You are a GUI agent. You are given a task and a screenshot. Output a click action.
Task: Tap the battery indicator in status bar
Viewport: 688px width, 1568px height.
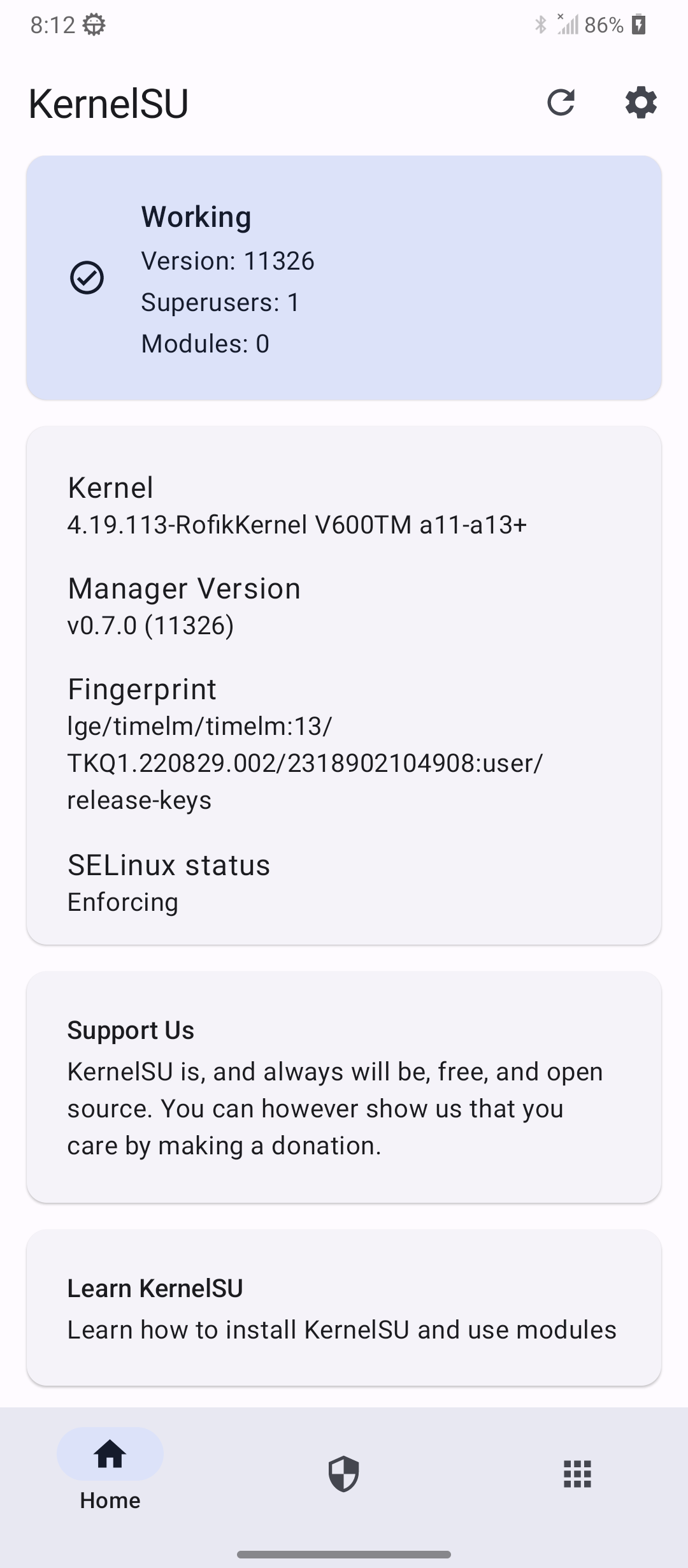point(637,24)
